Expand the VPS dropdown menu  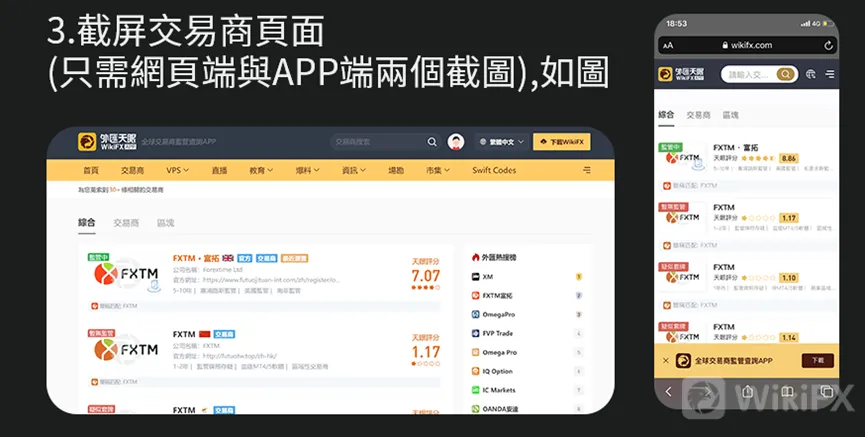pos(178,170)
